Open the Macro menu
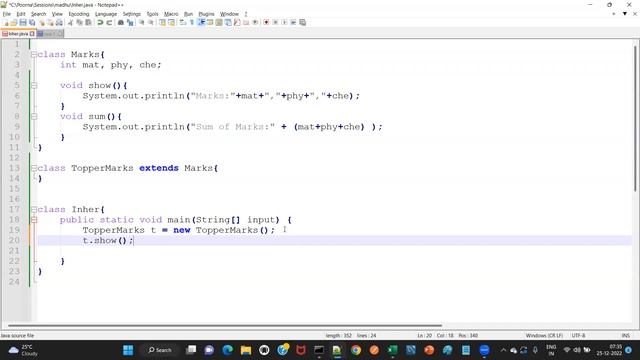Viewport: 640px width, 360px height. [171, 14]
